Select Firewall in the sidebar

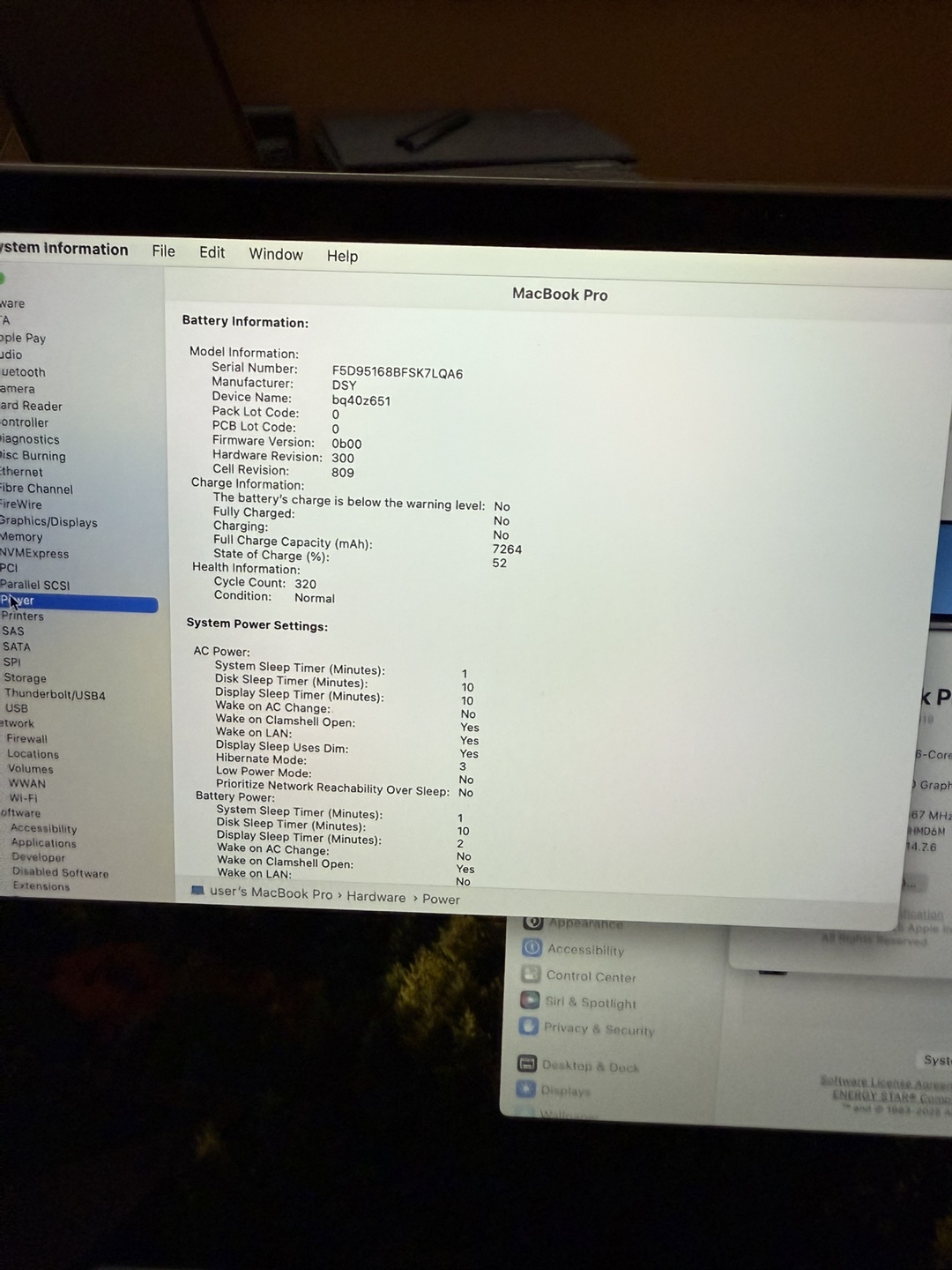click(26, 739)
